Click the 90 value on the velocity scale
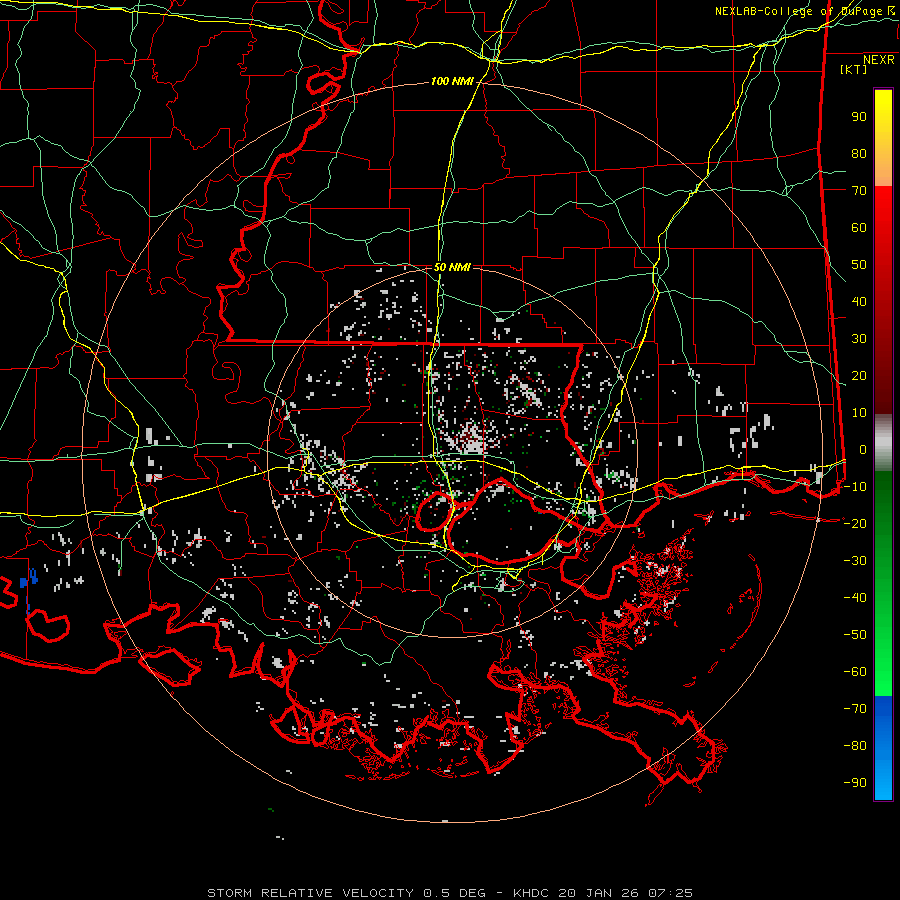This screenshot has height=900, width=900. [x=859, y=117]
